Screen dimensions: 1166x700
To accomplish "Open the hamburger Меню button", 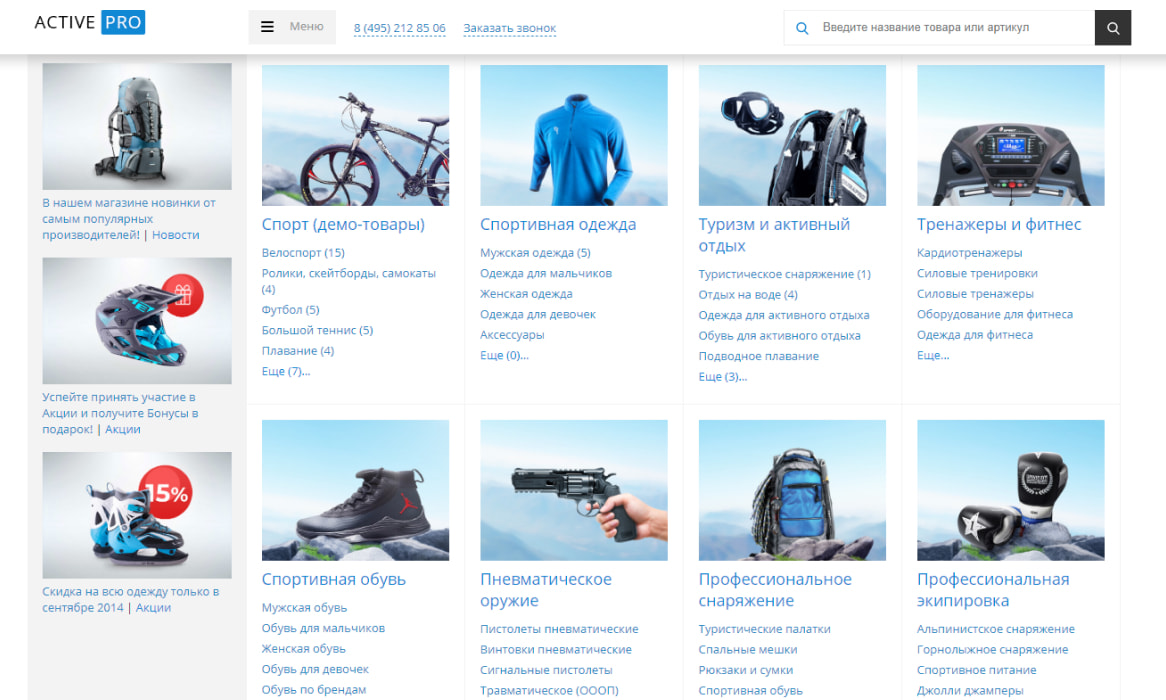I will tap(292, 27).
